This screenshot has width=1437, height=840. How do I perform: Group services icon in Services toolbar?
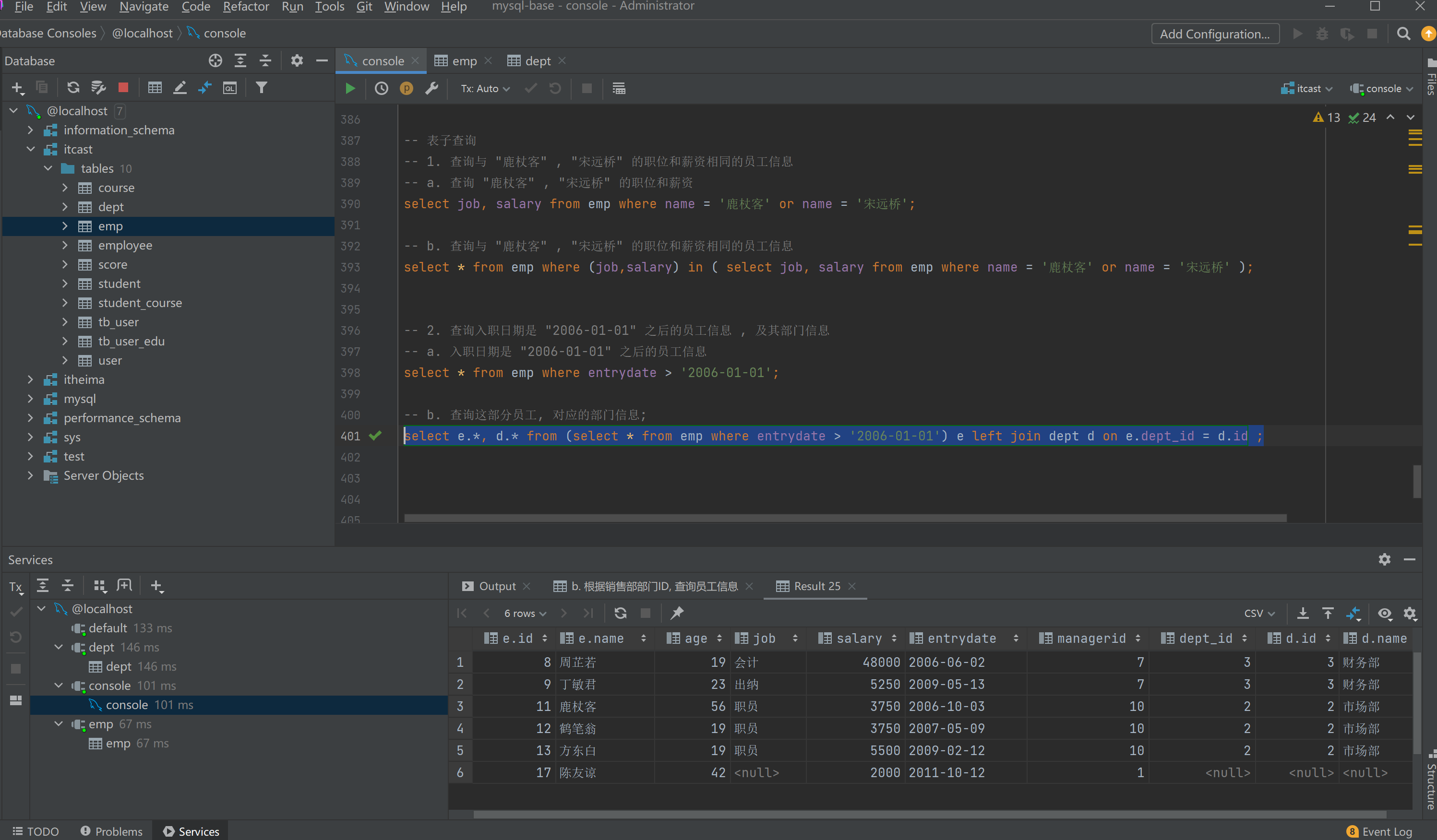pyautogui.click(x=99, y=585)
